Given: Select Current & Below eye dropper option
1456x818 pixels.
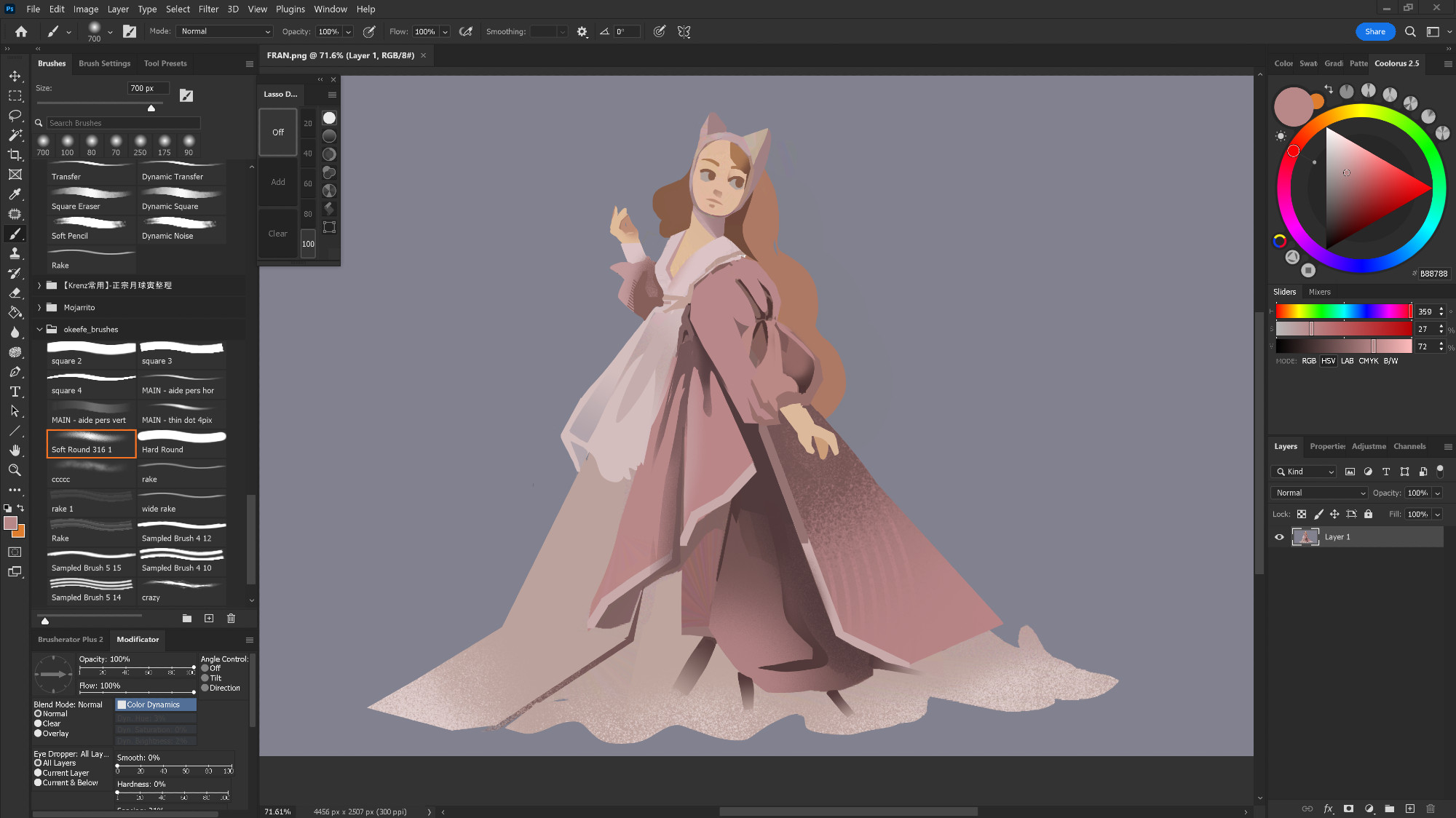Looking at the screenshot, I should [38, 782].
